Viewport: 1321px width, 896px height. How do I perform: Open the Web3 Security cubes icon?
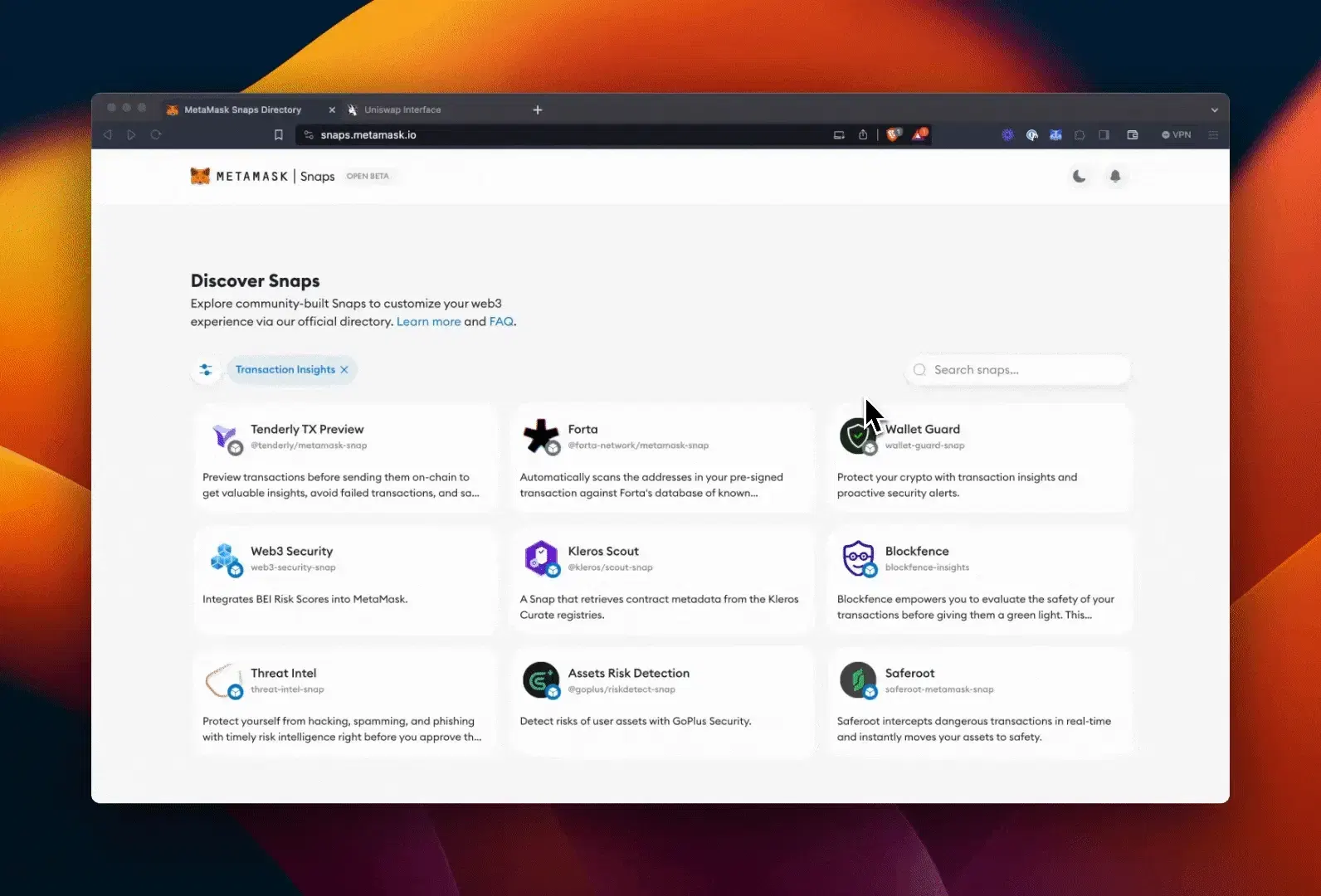coord(225,559)
